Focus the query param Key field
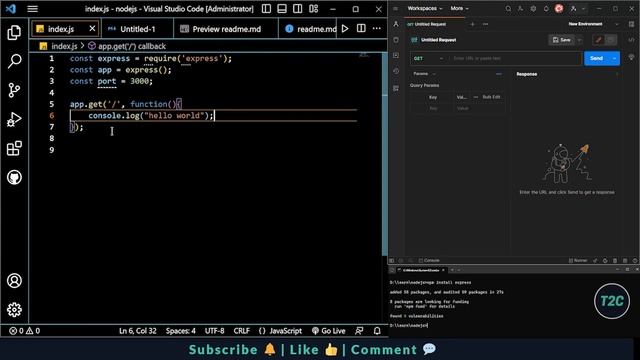Screen dimensions: 640x360 point(433,108)
